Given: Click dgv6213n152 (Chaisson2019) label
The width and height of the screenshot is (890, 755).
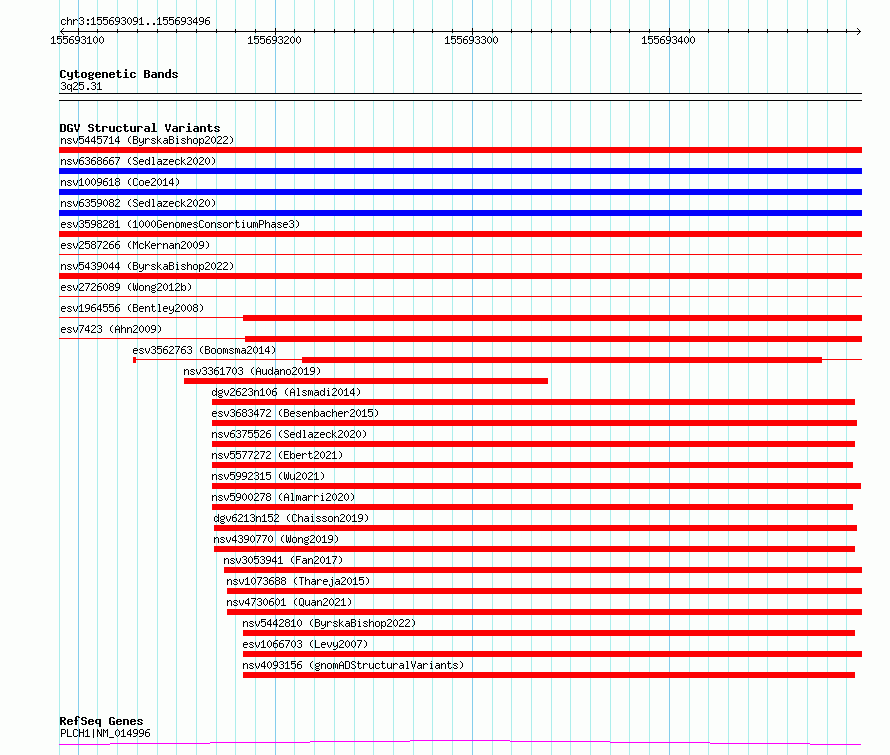Looking at the screenshot, I should [291, 518].
